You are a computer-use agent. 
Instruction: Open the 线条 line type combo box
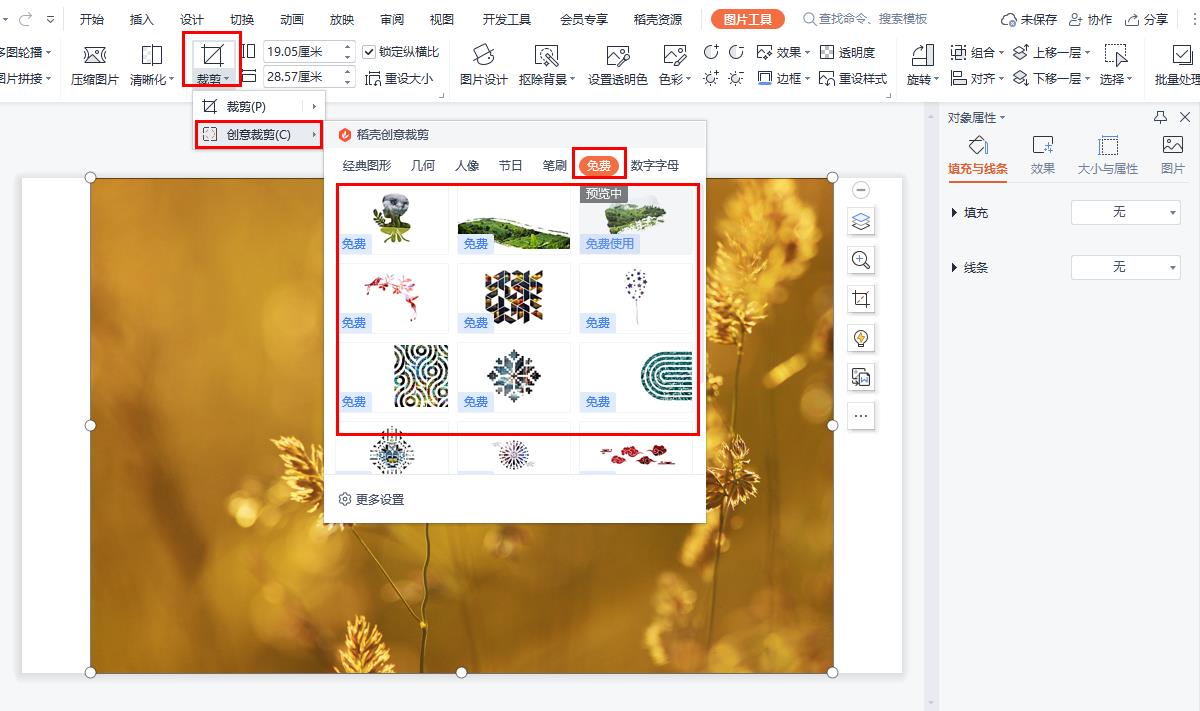coord(1126,267)
